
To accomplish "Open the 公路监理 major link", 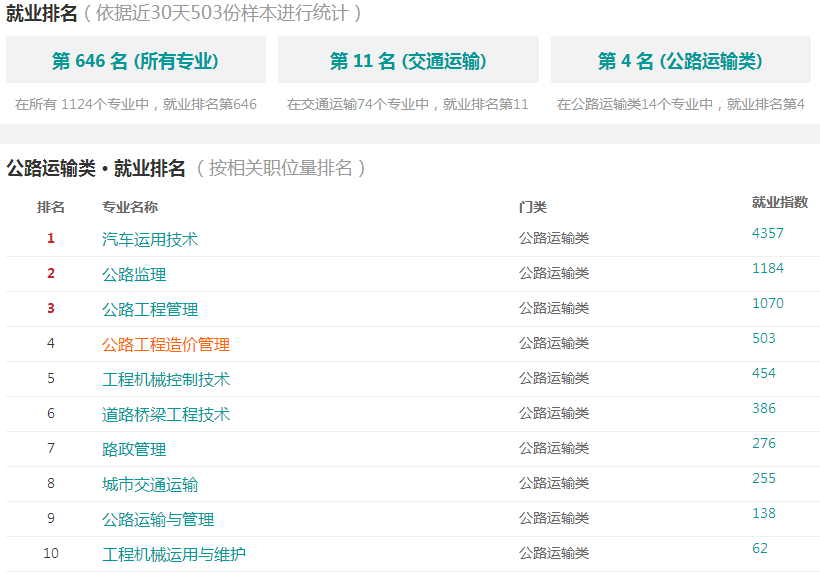I will pos(134,274).
